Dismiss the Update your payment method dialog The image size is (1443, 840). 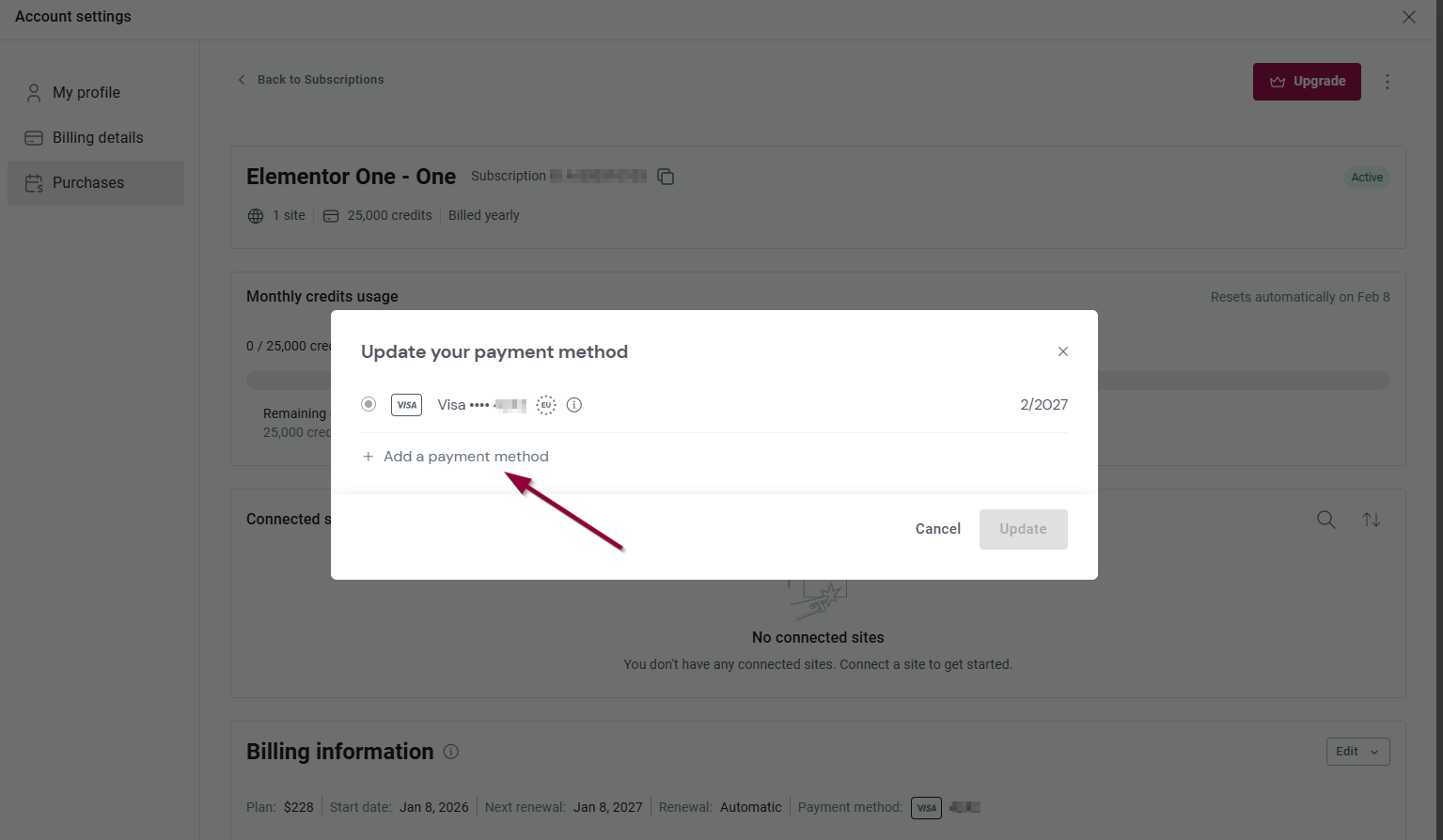pos(1062,351)
